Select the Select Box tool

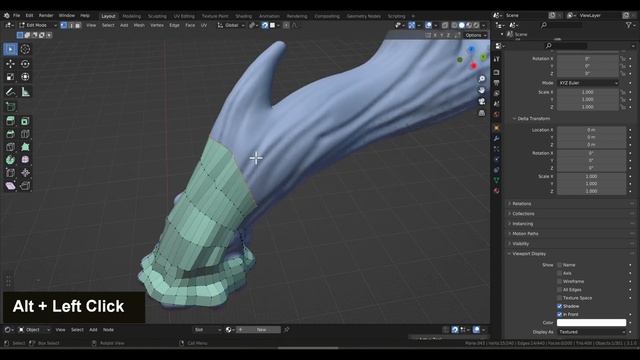click(x=11, y=49)
